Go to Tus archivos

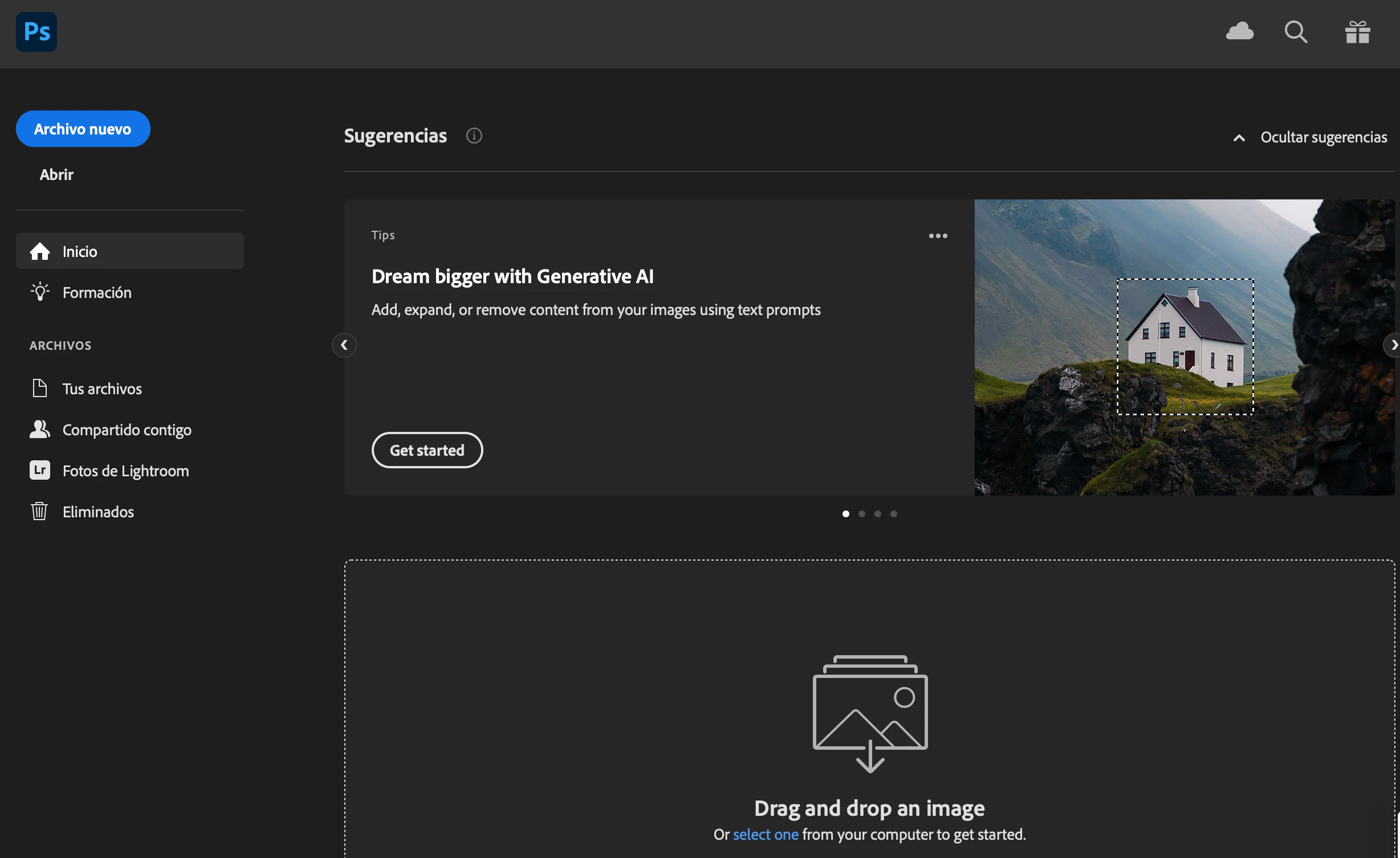102,389
